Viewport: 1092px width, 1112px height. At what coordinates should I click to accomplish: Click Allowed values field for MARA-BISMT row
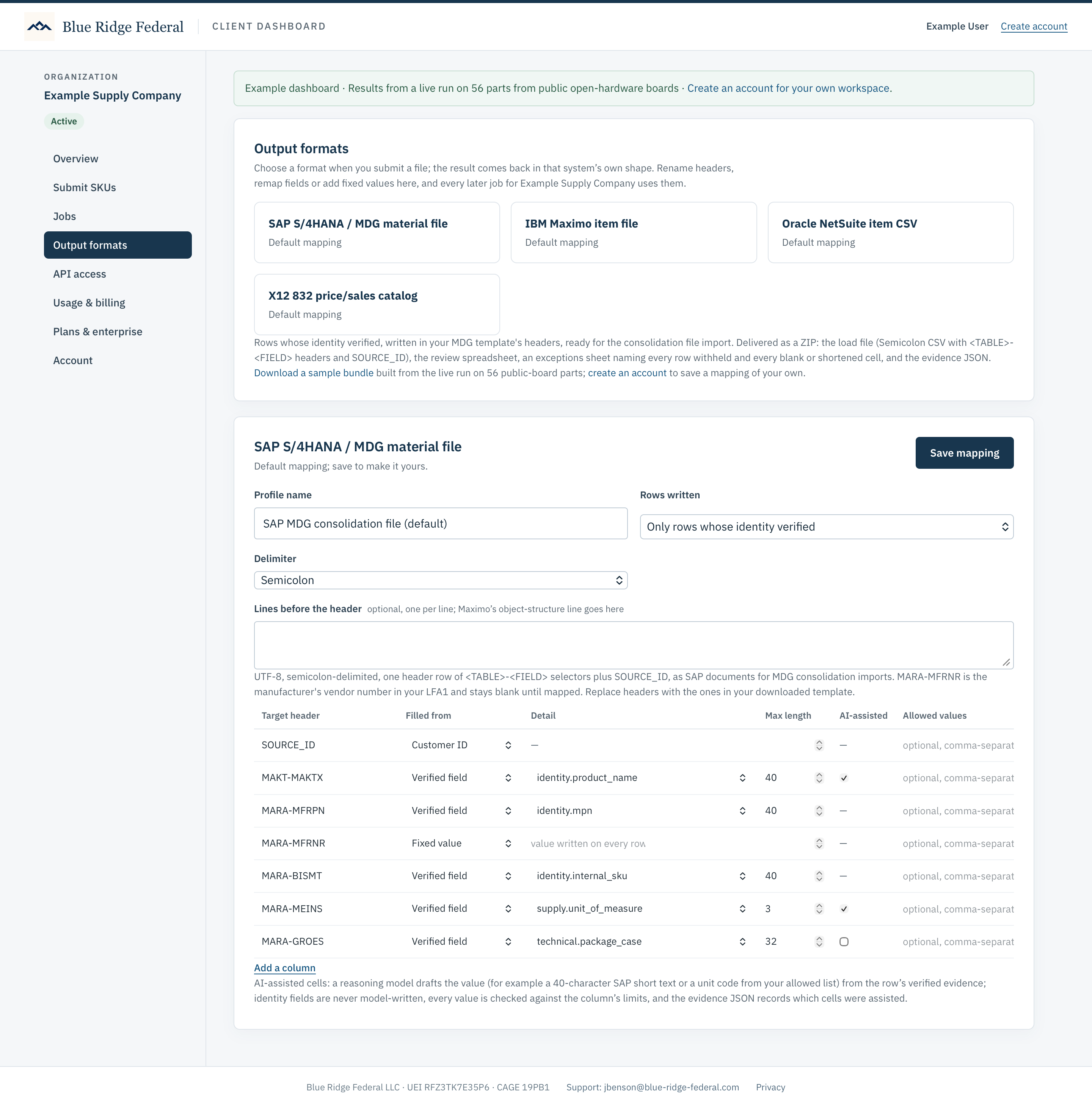(958, 876)
